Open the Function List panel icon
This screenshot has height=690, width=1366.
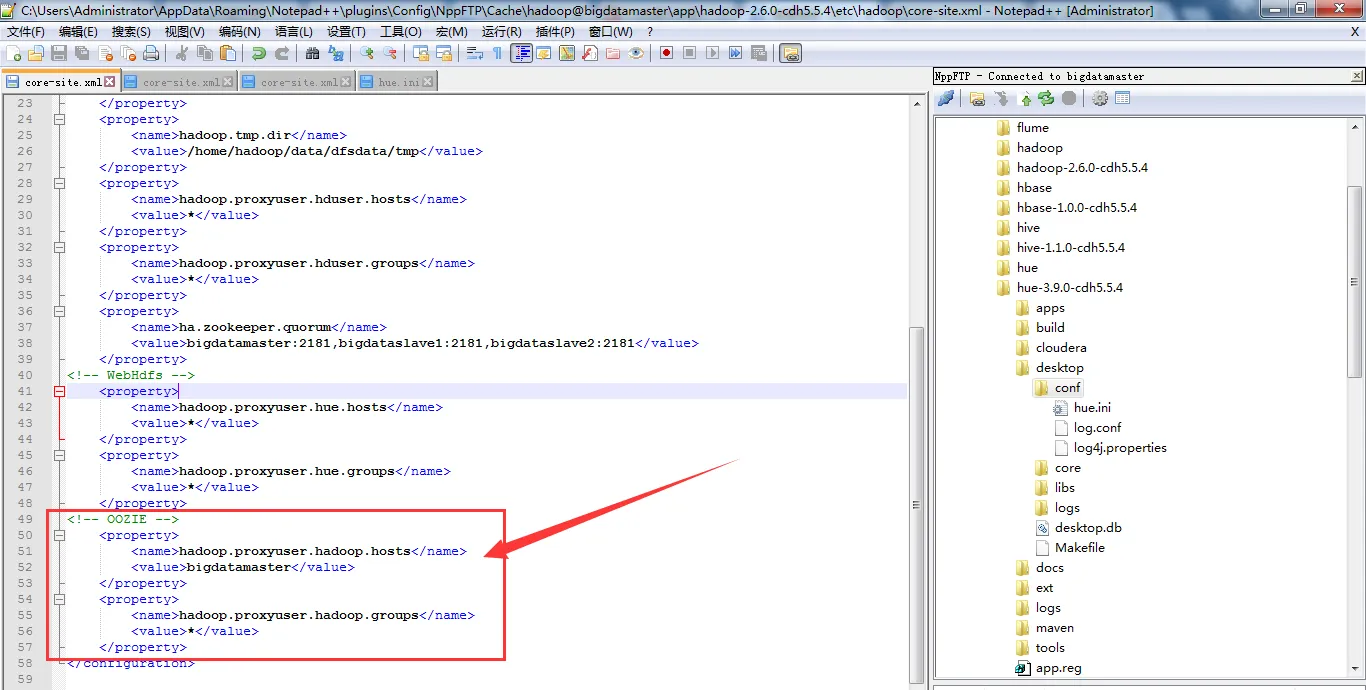(x=590, y=53)
